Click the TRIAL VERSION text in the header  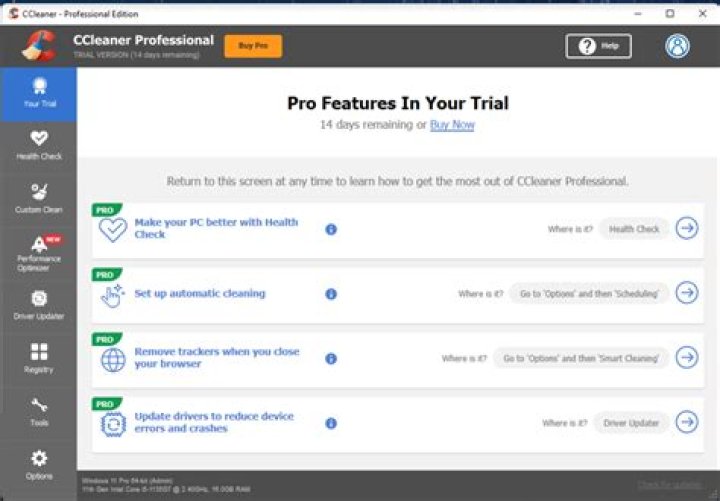tap(136, 55)
